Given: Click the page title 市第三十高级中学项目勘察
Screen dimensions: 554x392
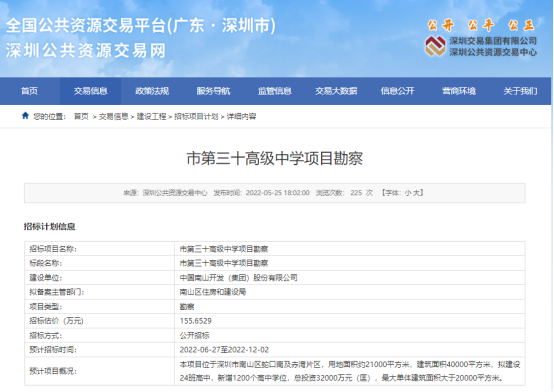Looking at the screenshot, I should tap(275, 158).
